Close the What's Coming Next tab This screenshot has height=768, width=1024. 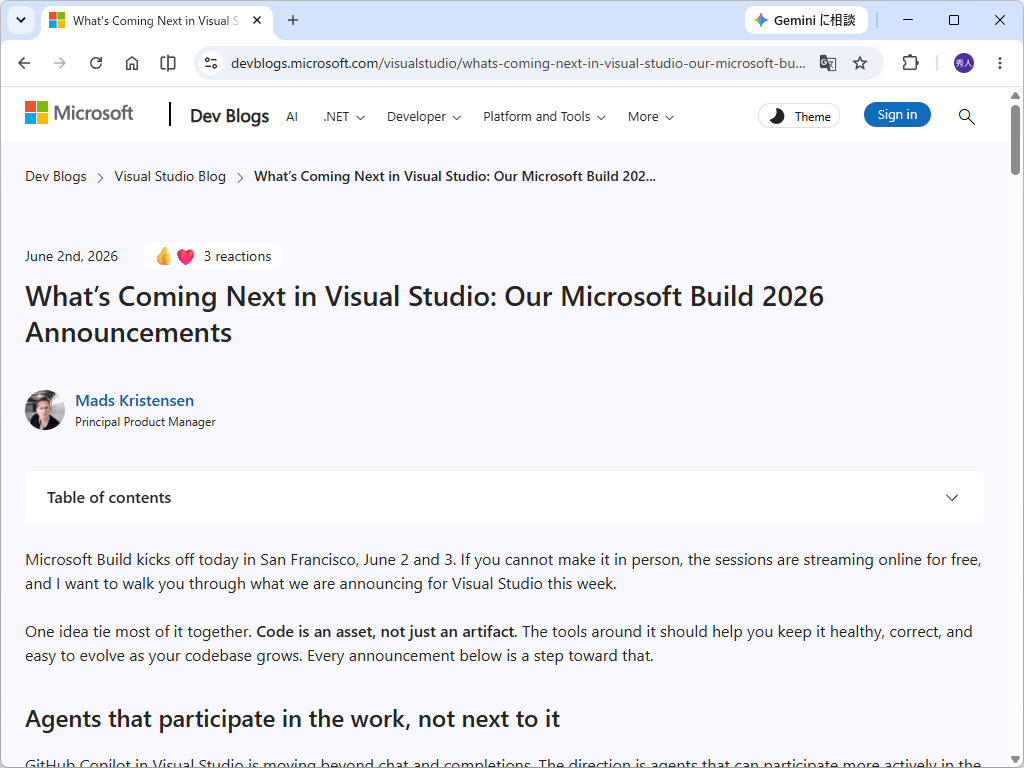pyautogui.click(x=257, y=20)
